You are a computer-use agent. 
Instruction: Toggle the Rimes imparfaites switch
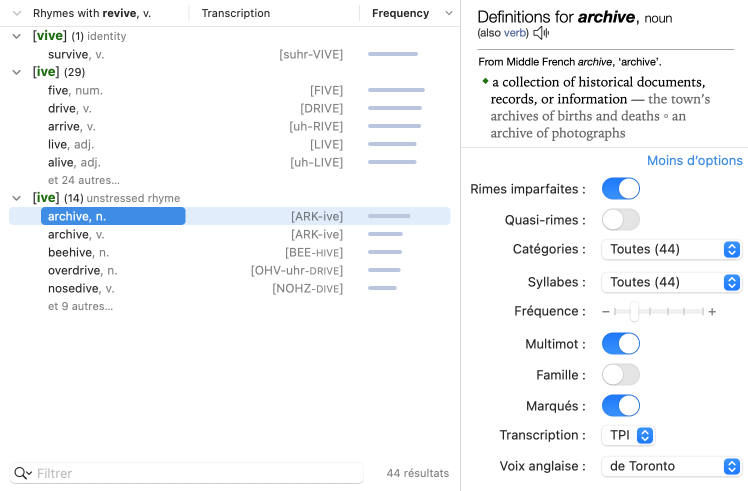click(620, 188)
